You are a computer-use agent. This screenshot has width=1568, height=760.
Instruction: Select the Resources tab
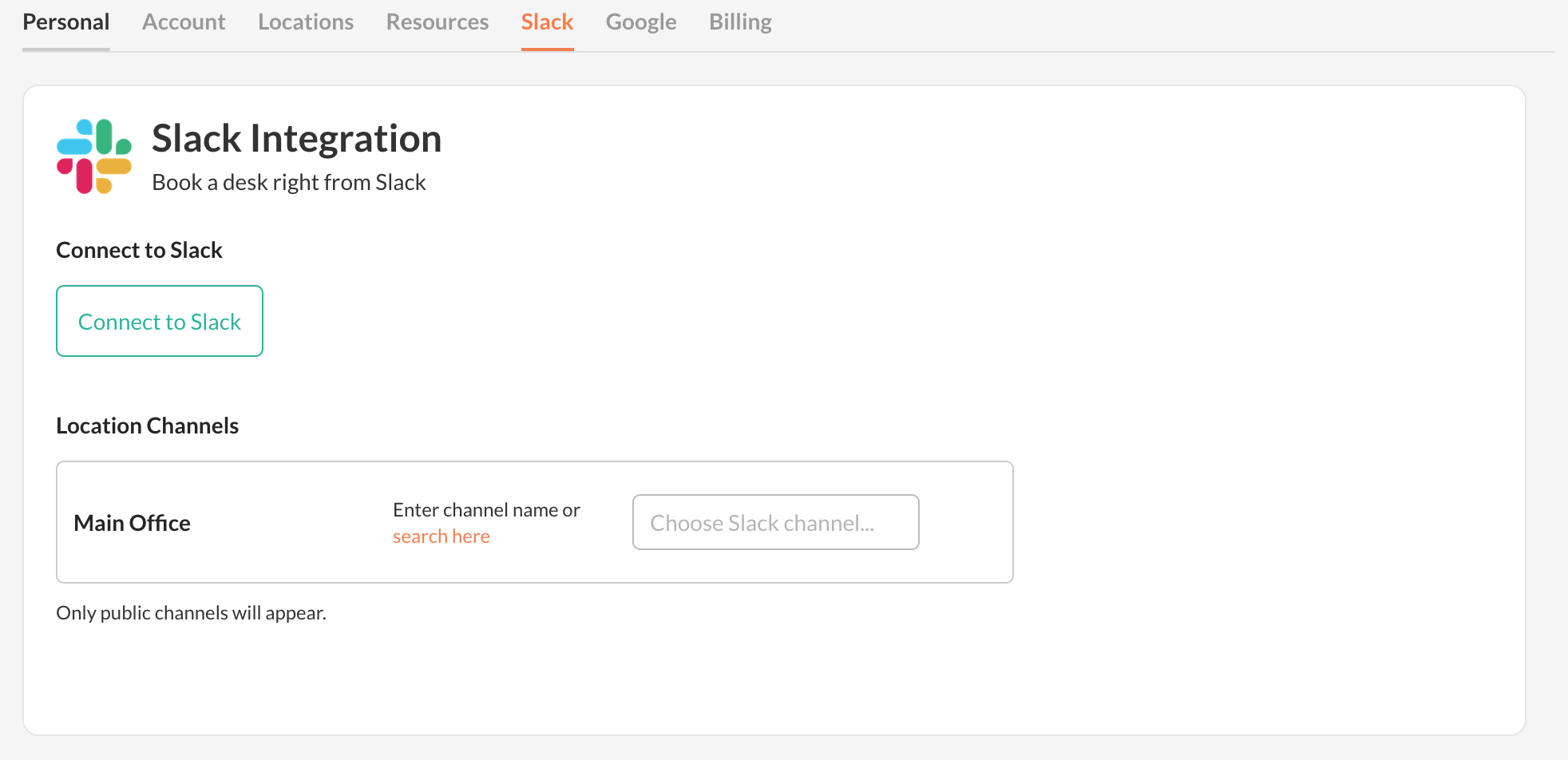point(438,22)
